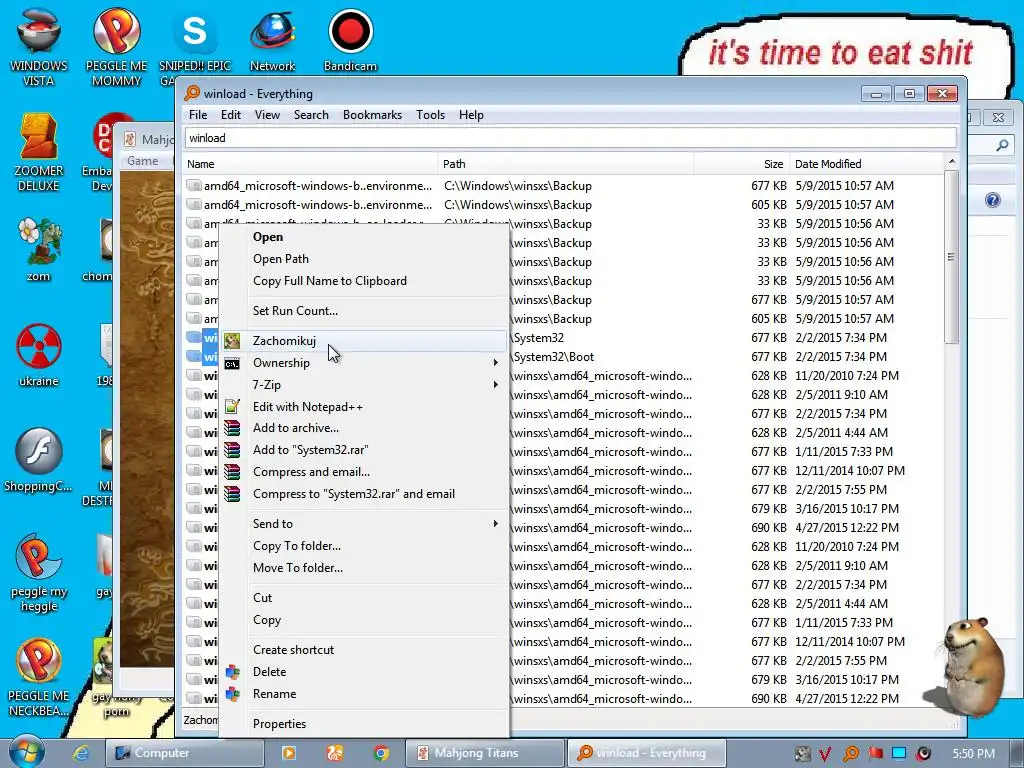This screenshot has height=768, width=1024.
Task: Sort results by Path column header
Action: 566,164
